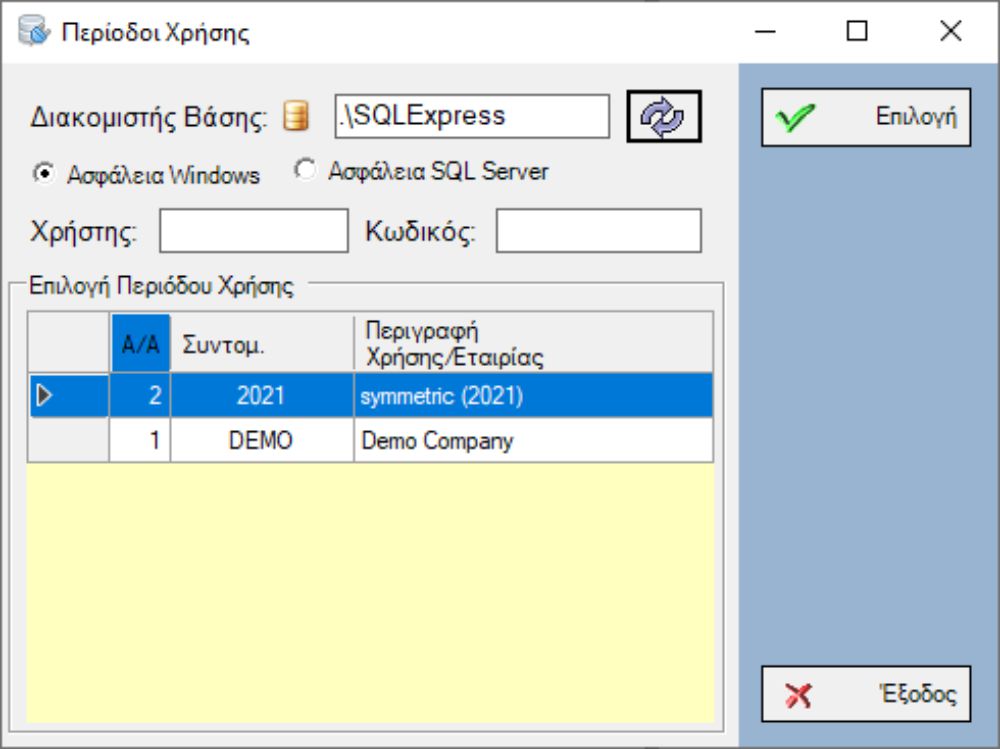Viewport: 1000px width, 749px height.
Task: Select the Demo Company row
Action: pyautogui.click(x=532, y=441)
